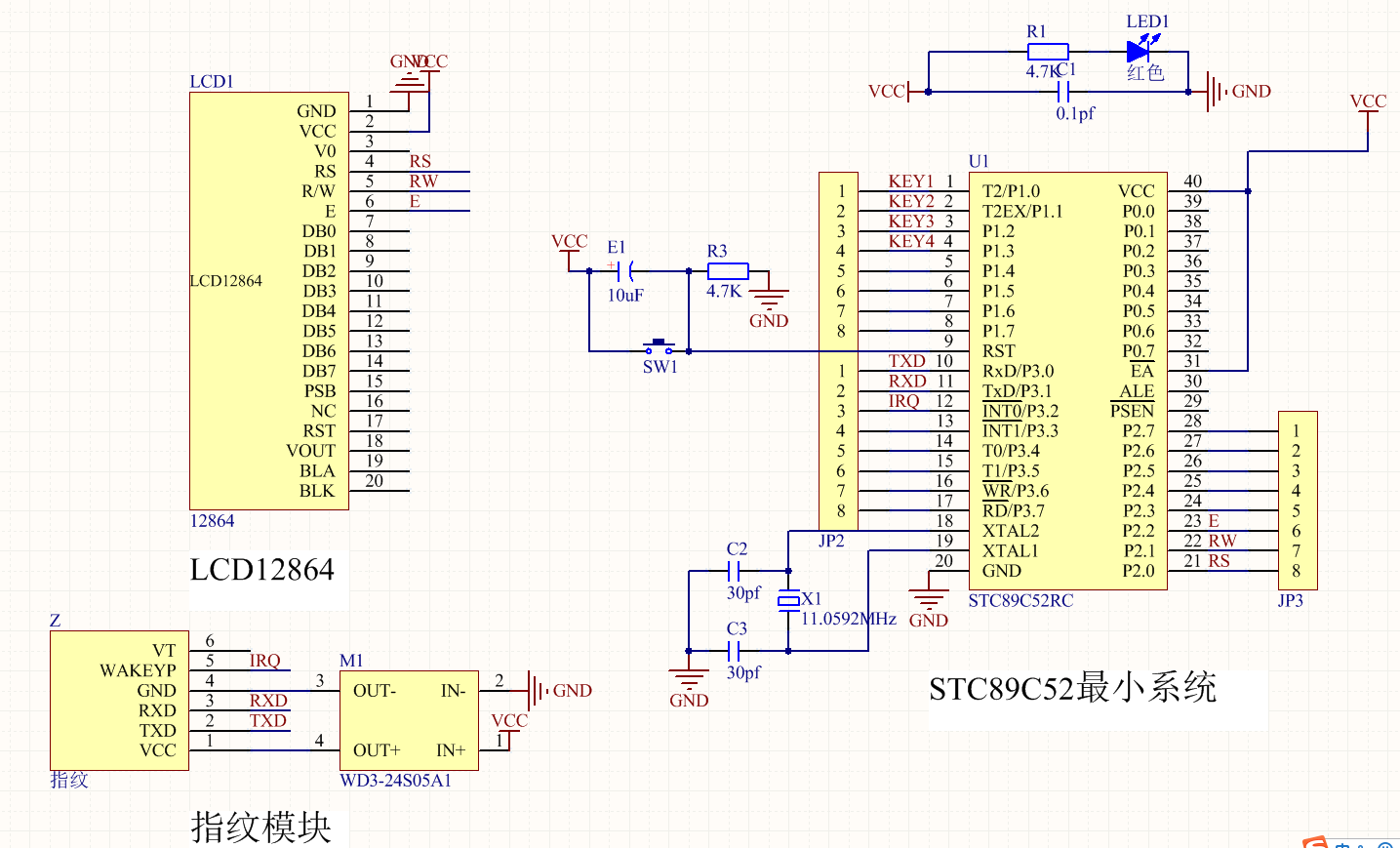Select the 30pf value under C3

[x=743, y=672]
